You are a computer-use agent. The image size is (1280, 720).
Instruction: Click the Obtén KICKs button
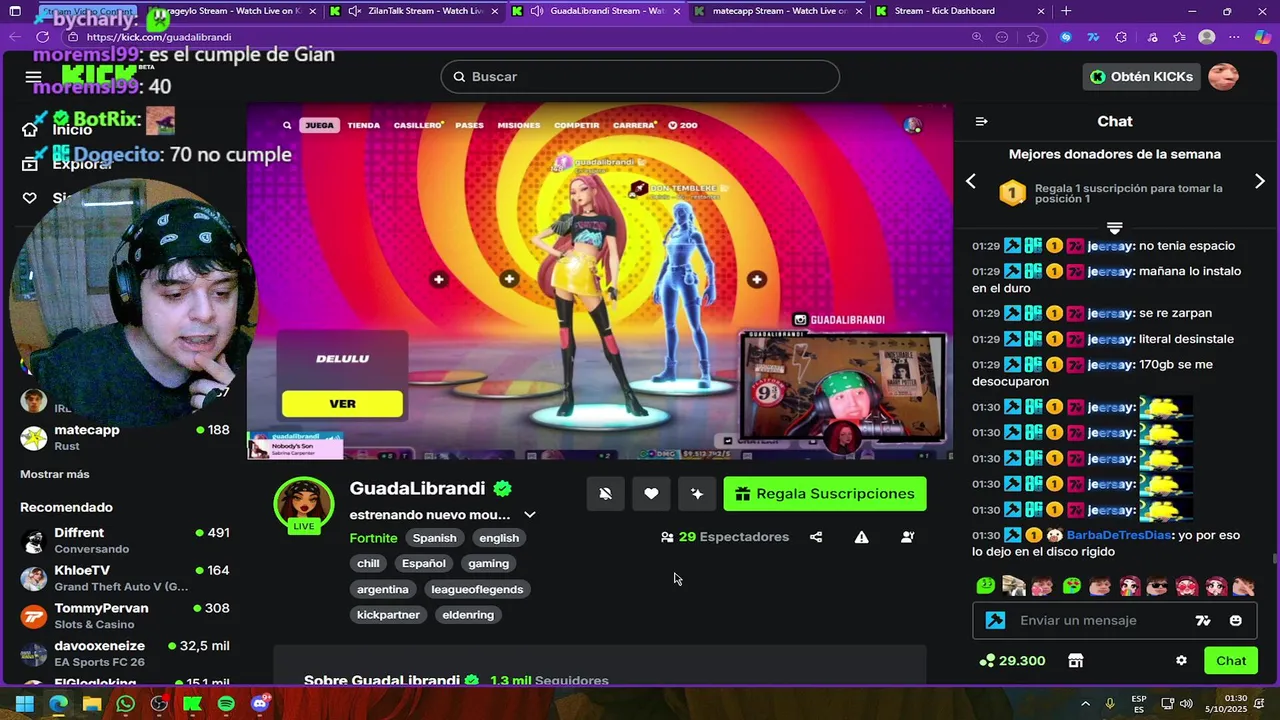pos(1142,77)
